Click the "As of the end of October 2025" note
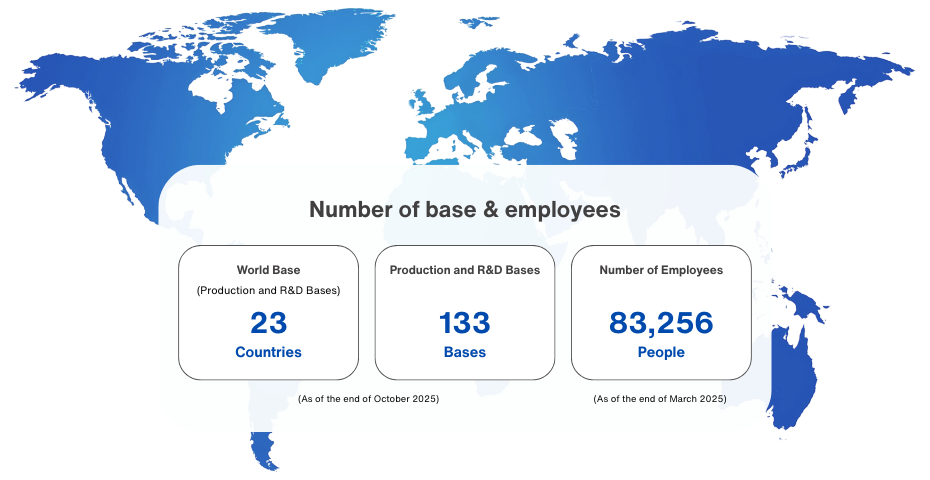This screenshot has height=480, width=930. pyautogui.click(x=368, y=399)
